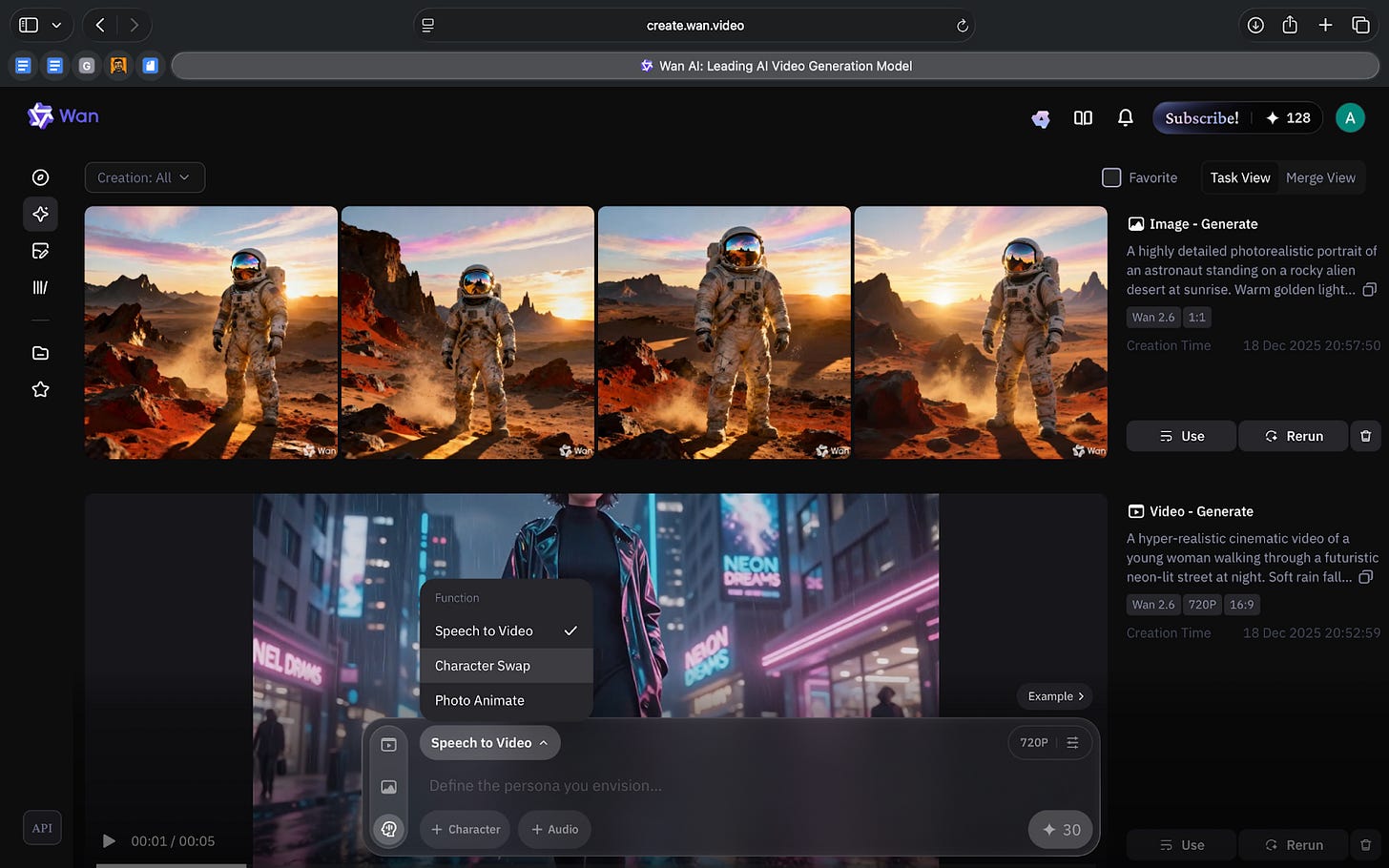Expand the Creation: All dropdown
This screenshot has width=1389, height=868.
[144, 177]
